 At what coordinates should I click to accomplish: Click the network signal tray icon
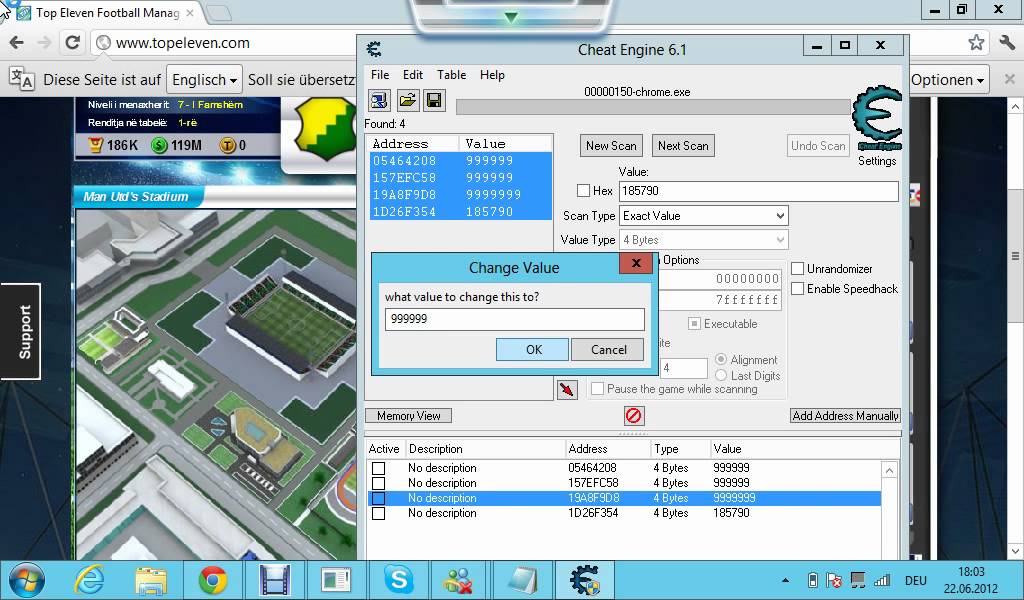(882, 580)
